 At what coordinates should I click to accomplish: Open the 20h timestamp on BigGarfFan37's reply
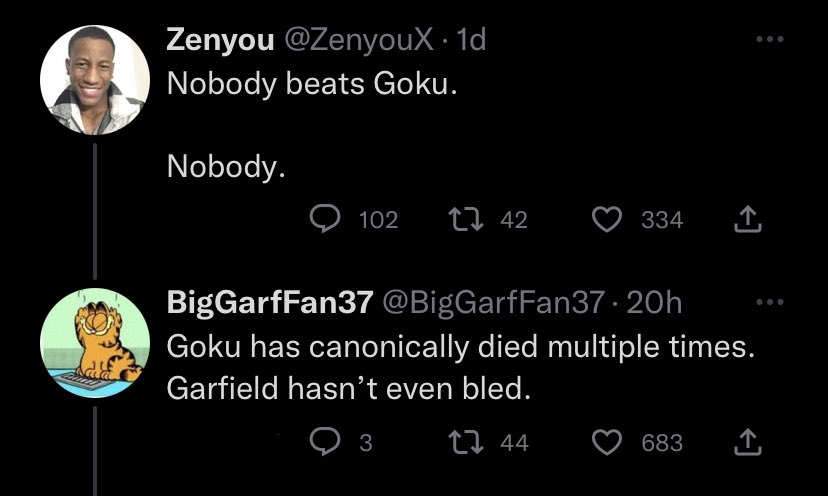click(x=658, y=302)
